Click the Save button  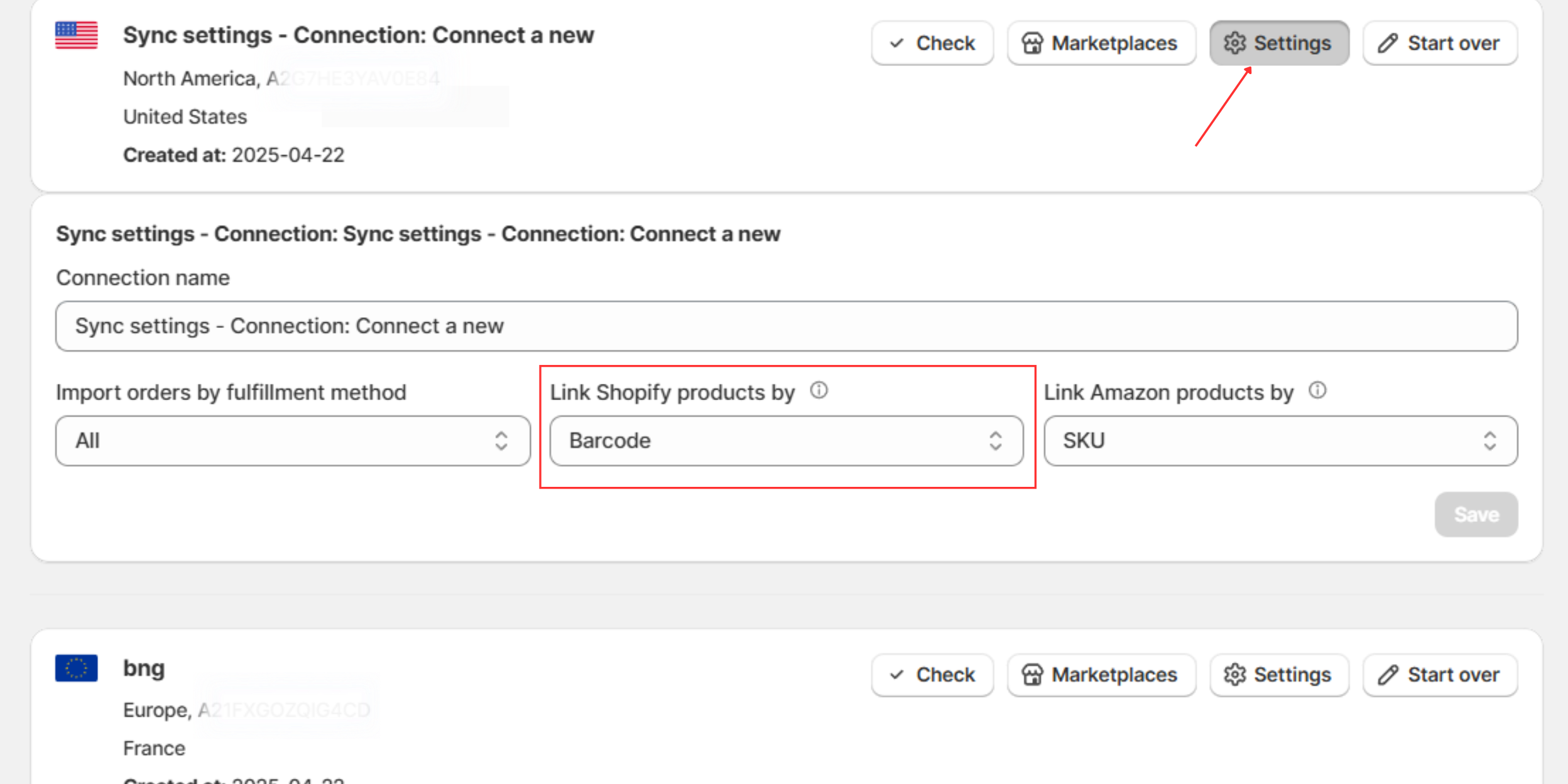tap(1476, 514)
